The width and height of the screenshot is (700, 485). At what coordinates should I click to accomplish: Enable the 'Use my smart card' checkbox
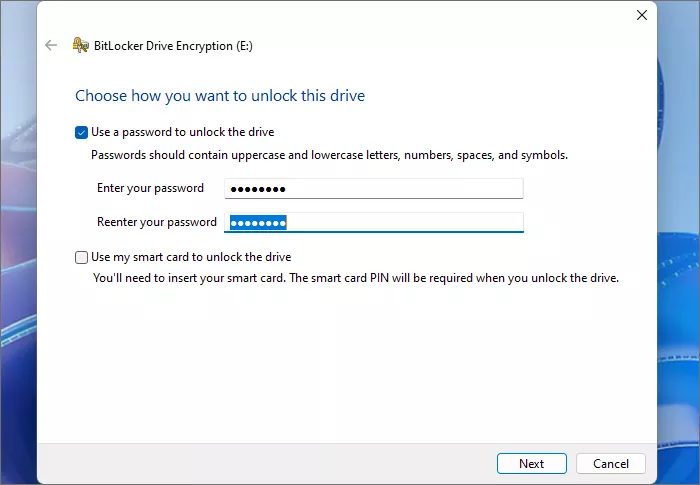coord(82,257)
